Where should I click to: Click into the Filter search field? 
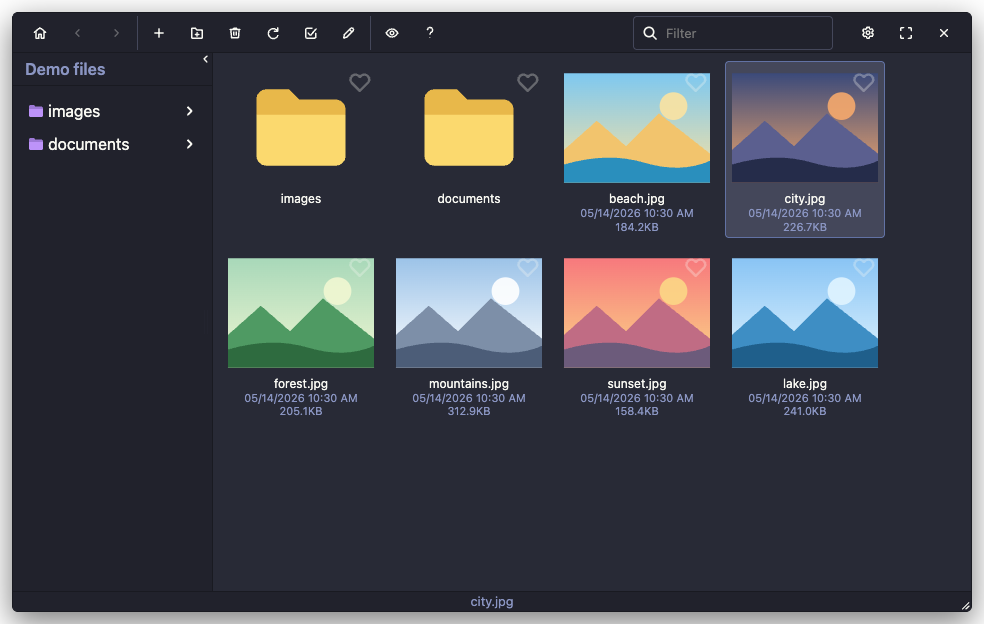[x=733, y=33]
